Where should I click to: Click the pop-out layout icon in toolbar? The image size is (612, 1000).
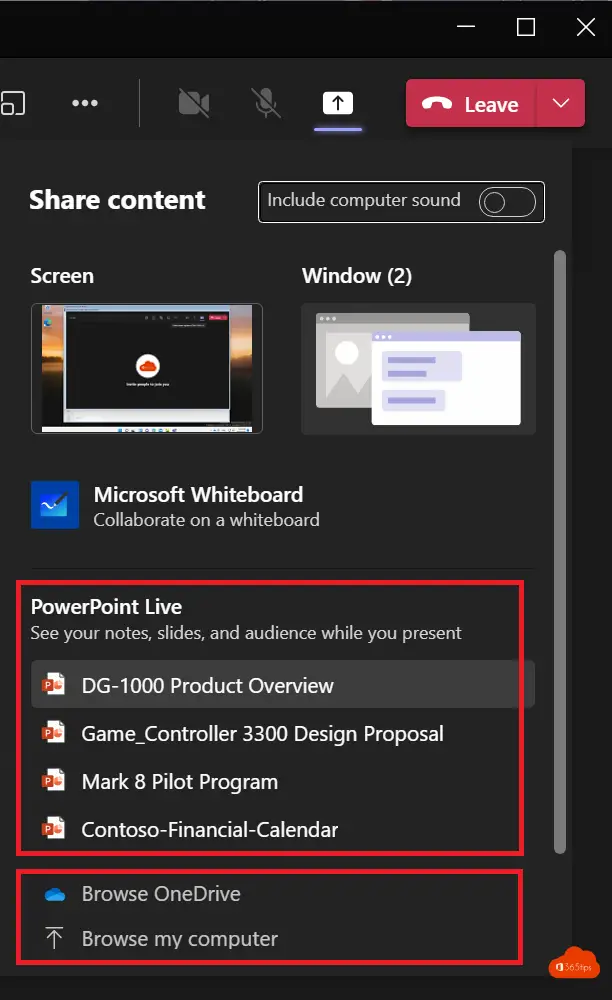tap(13, 103)
